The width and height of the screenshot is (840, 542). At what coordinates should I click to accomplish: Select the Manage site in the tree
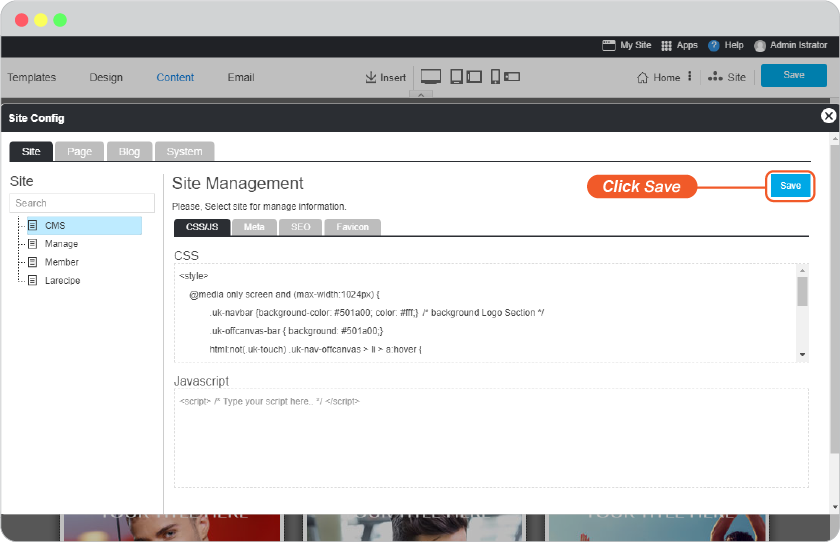(61, 244)
